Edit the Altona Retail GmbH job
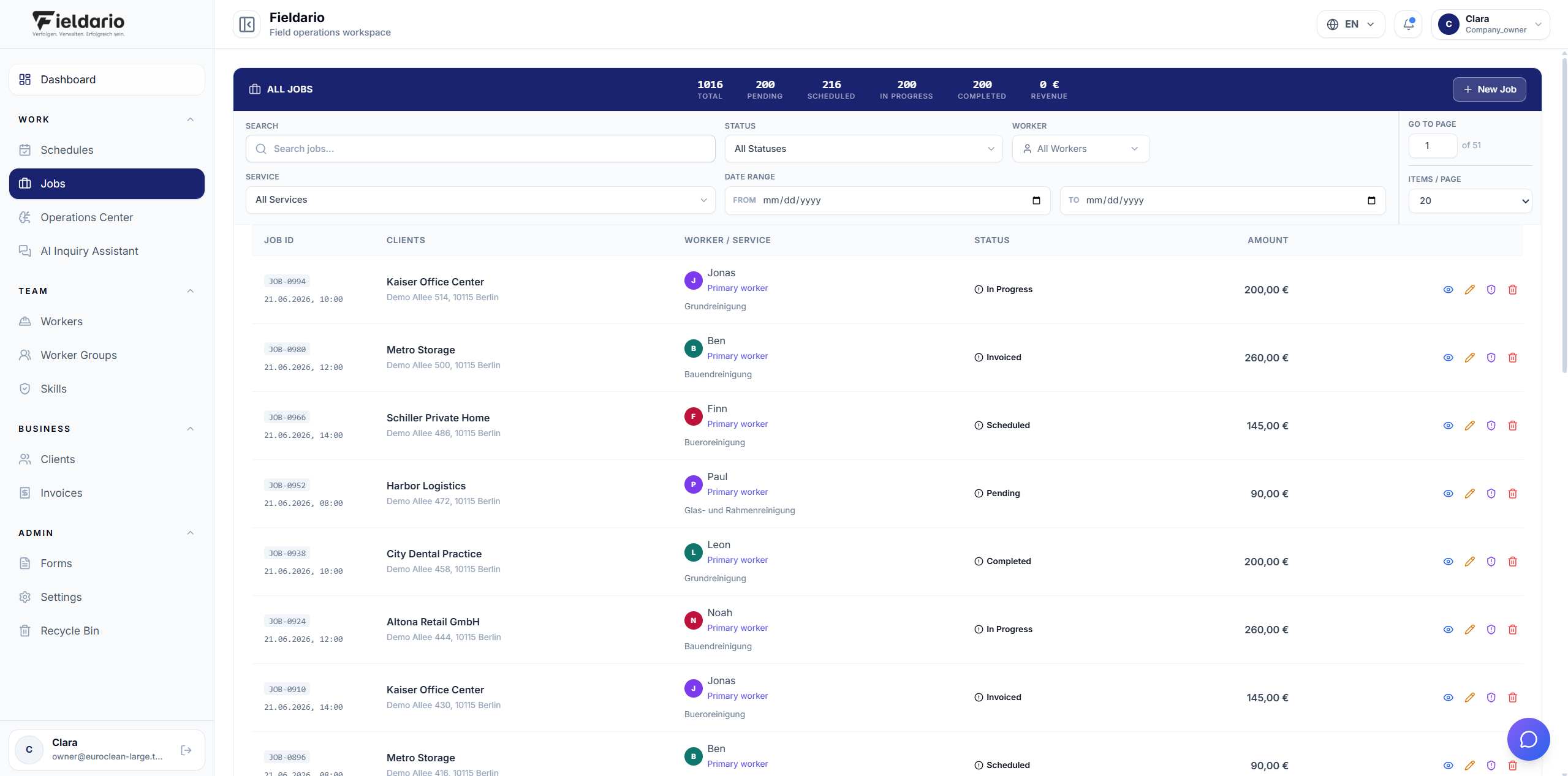 1469,630
